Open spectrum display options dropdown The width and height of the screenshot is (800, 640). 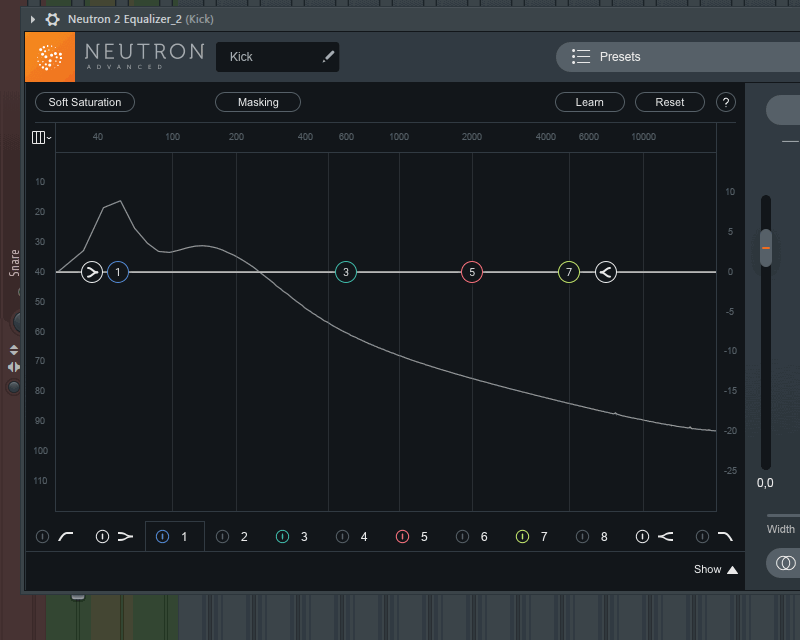click(41, 137)
